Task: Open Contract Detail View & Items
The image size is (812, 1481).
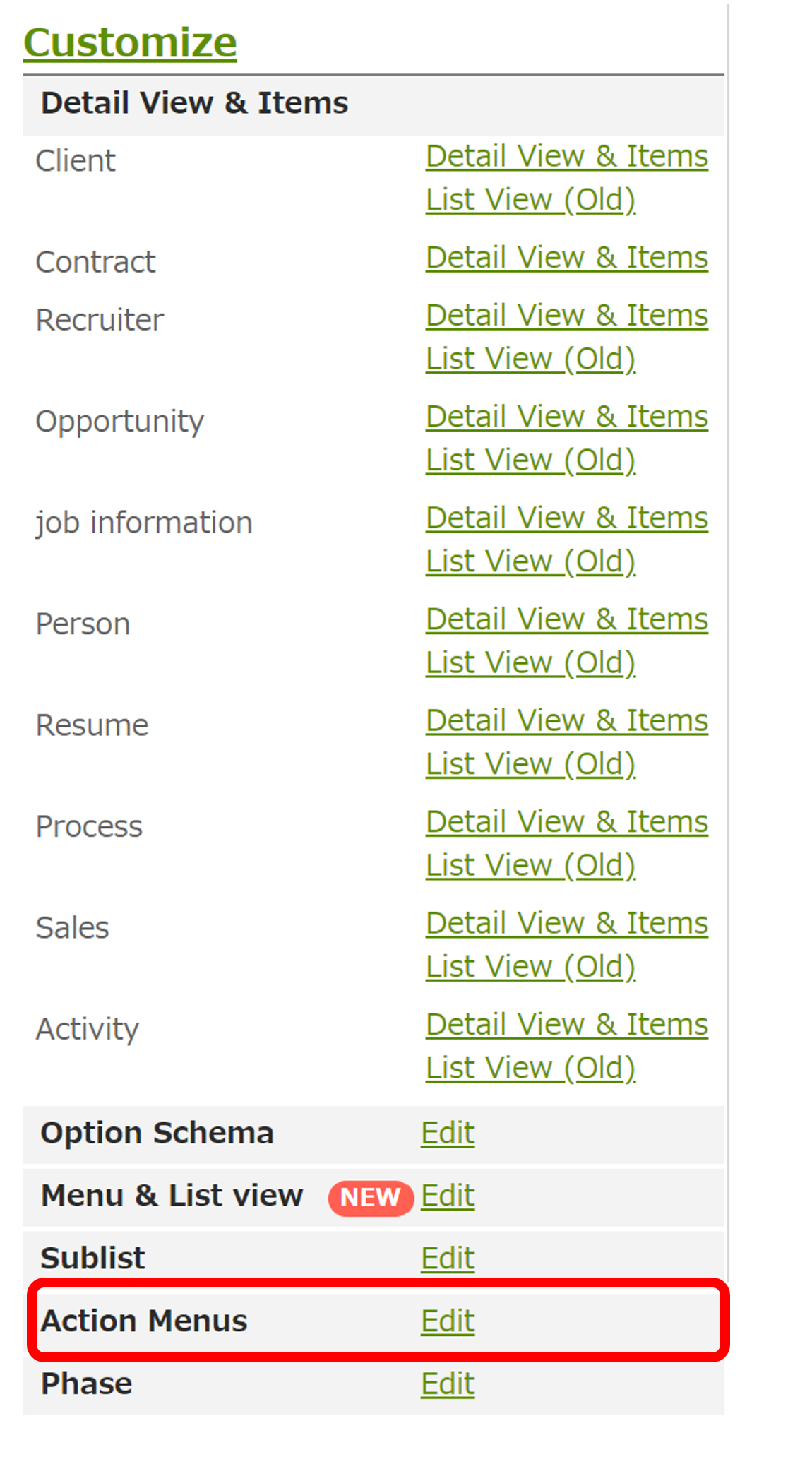Action: tap(566, 258)
